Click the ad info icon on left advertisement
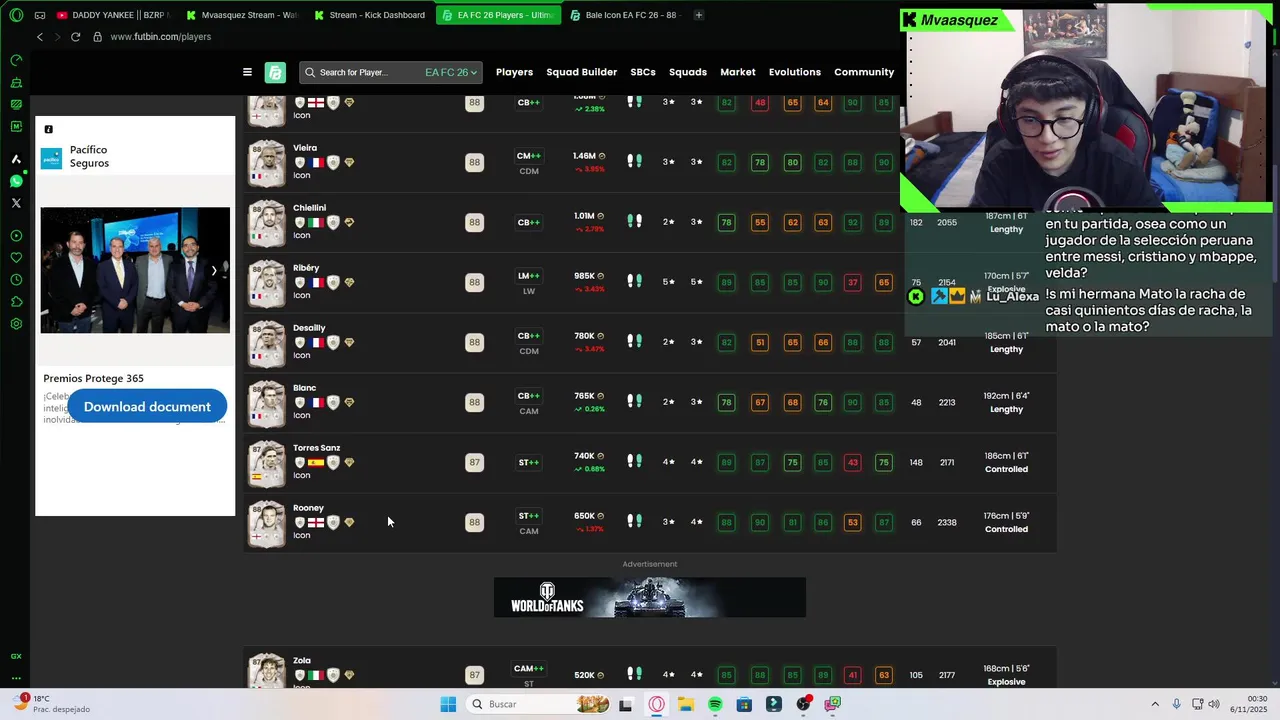Viewport: 1280px width, 720px height. (48, 129)
